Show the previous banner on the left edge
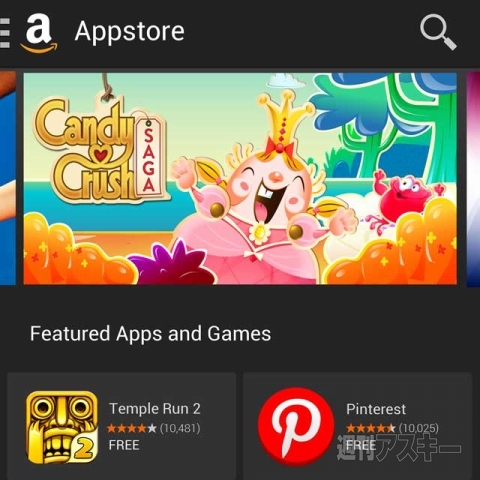 point(8,179)
